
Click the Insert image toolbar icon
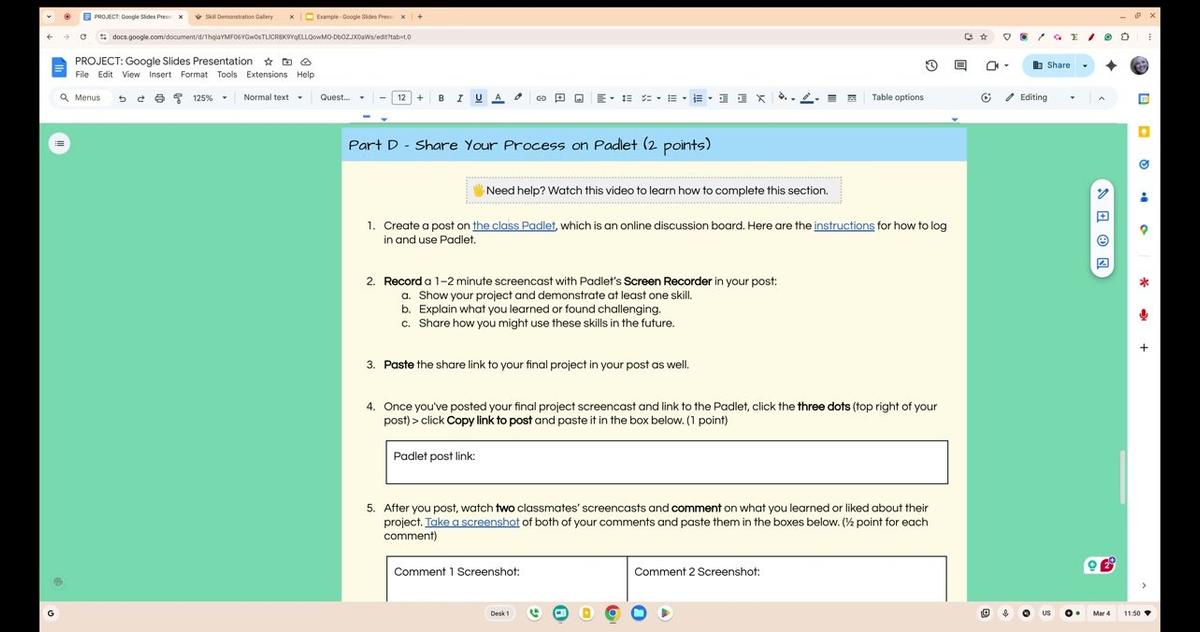click(x=579, y=97)
